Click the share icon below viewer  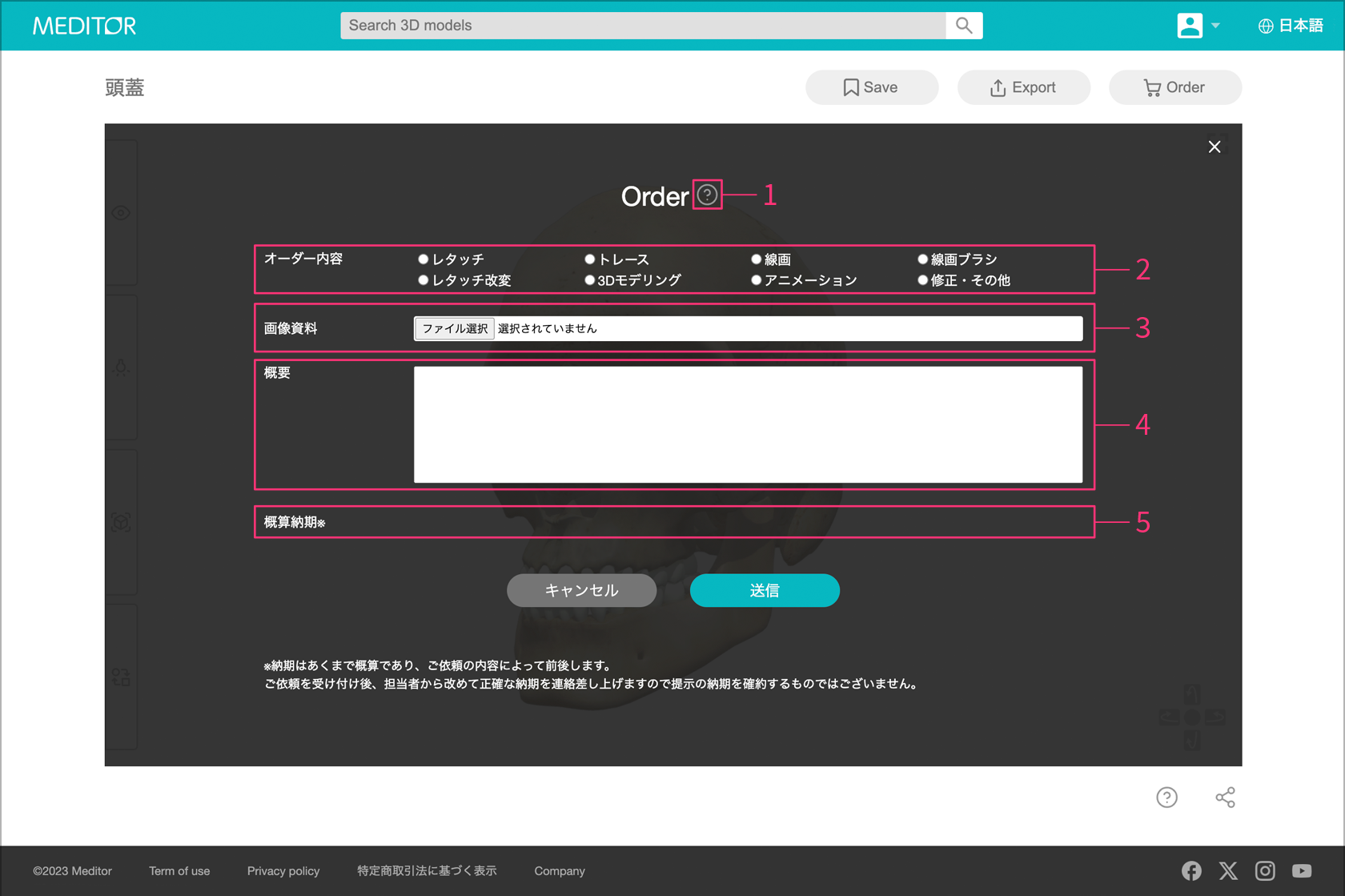point(1225,798)
